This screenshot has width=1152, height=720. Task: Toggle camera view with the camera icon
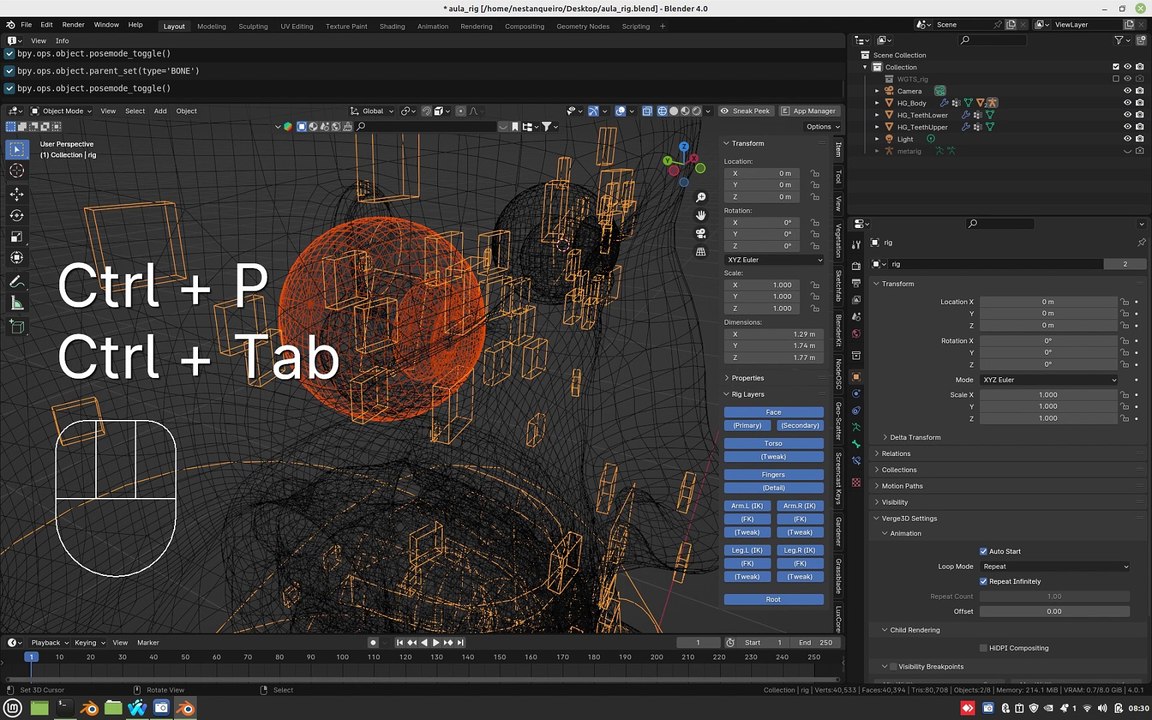pos(701,234)
